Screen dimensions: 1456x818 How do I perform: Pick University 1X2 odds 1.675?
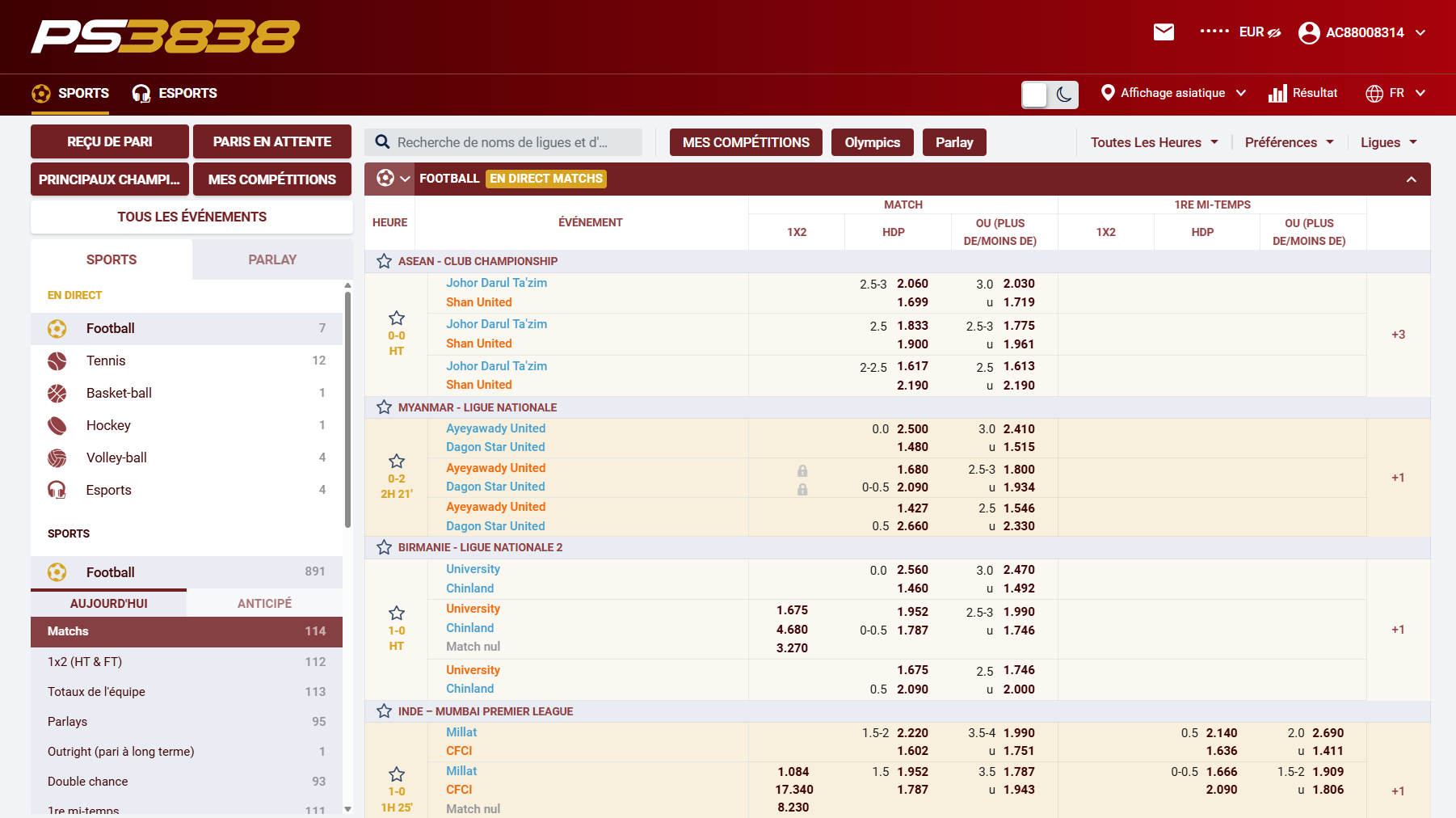point(792,610)
